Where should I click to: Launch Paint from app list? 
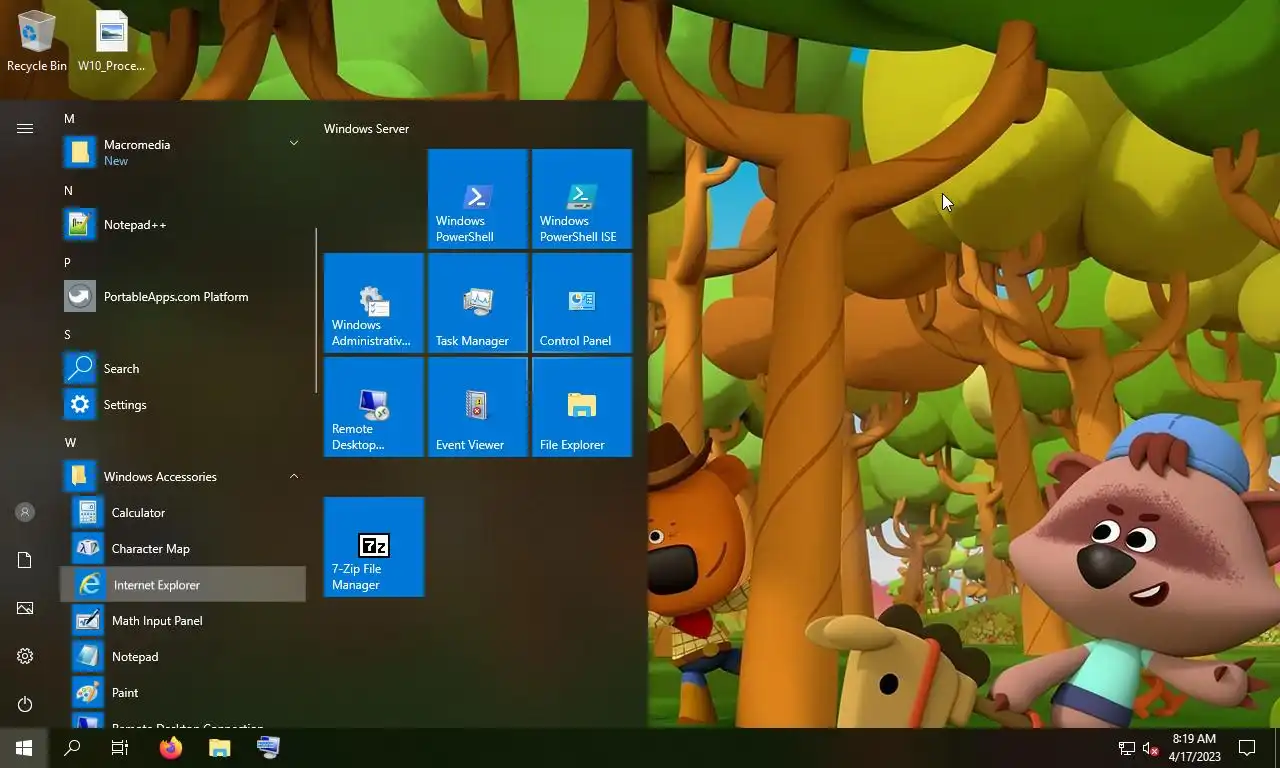[183, 693]
